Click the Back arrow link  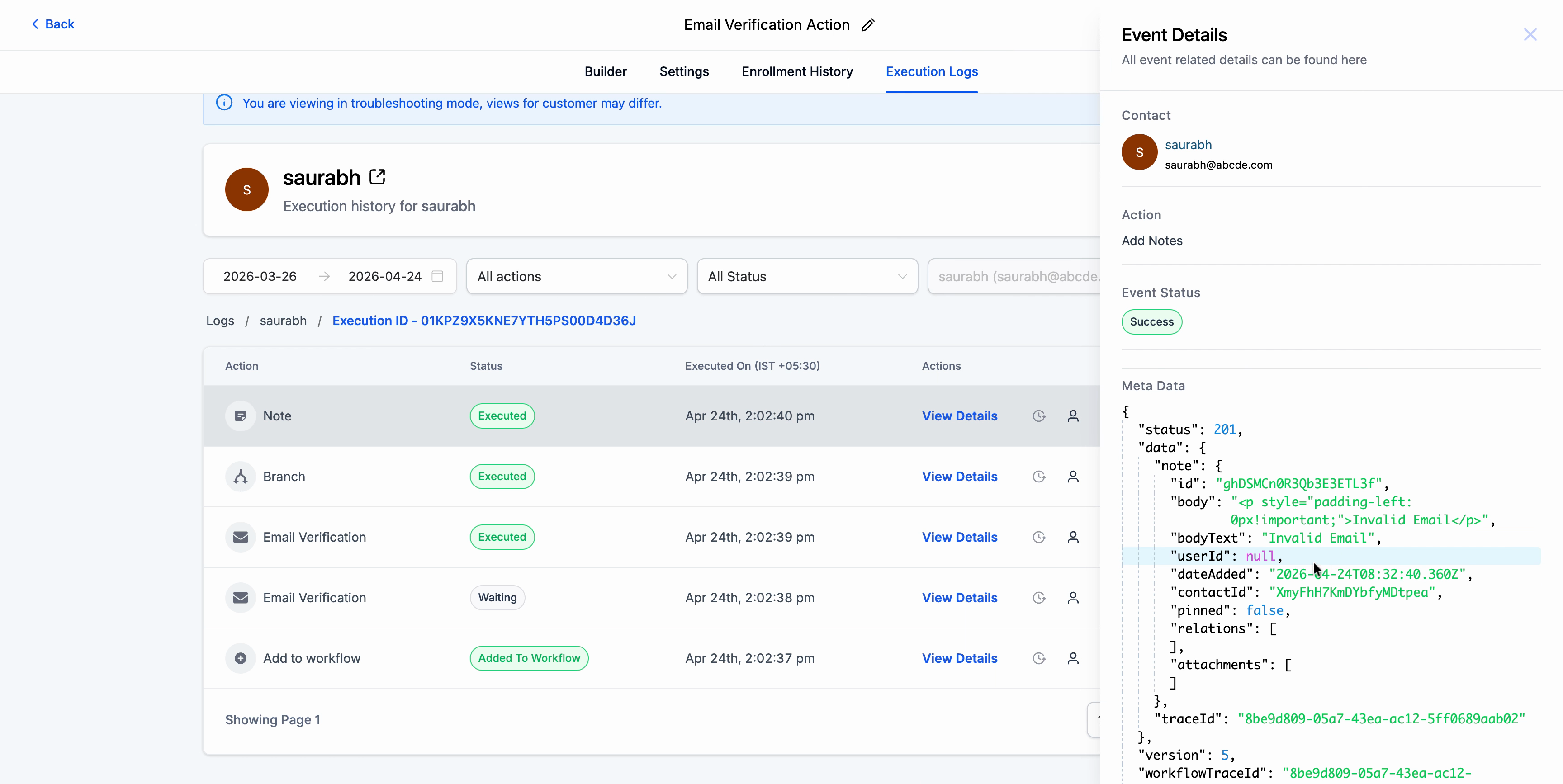click(53, 24)
